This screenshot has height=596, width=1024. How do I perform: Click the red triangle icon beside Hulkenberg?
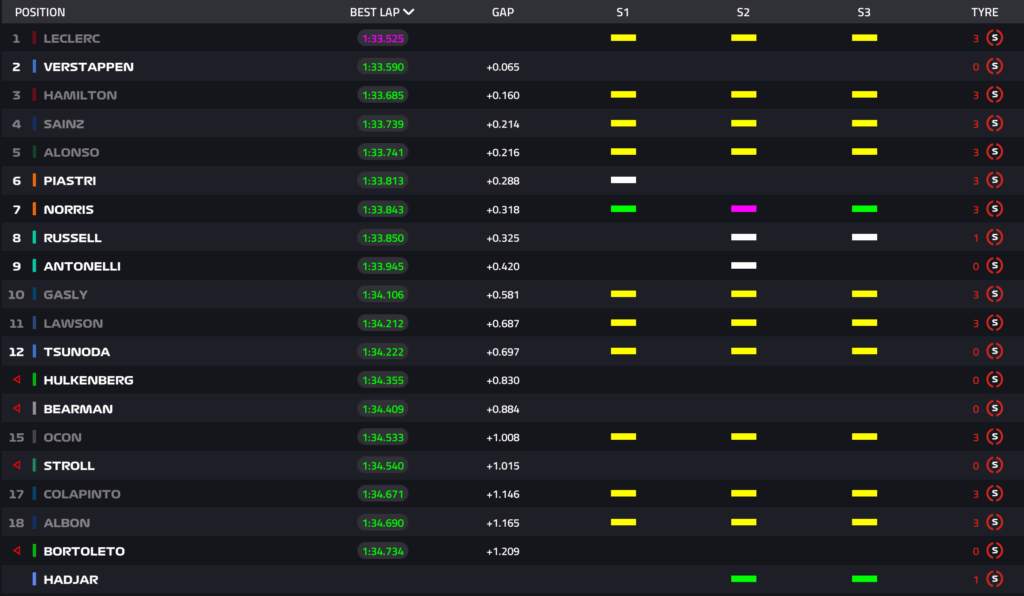point(16,380)
